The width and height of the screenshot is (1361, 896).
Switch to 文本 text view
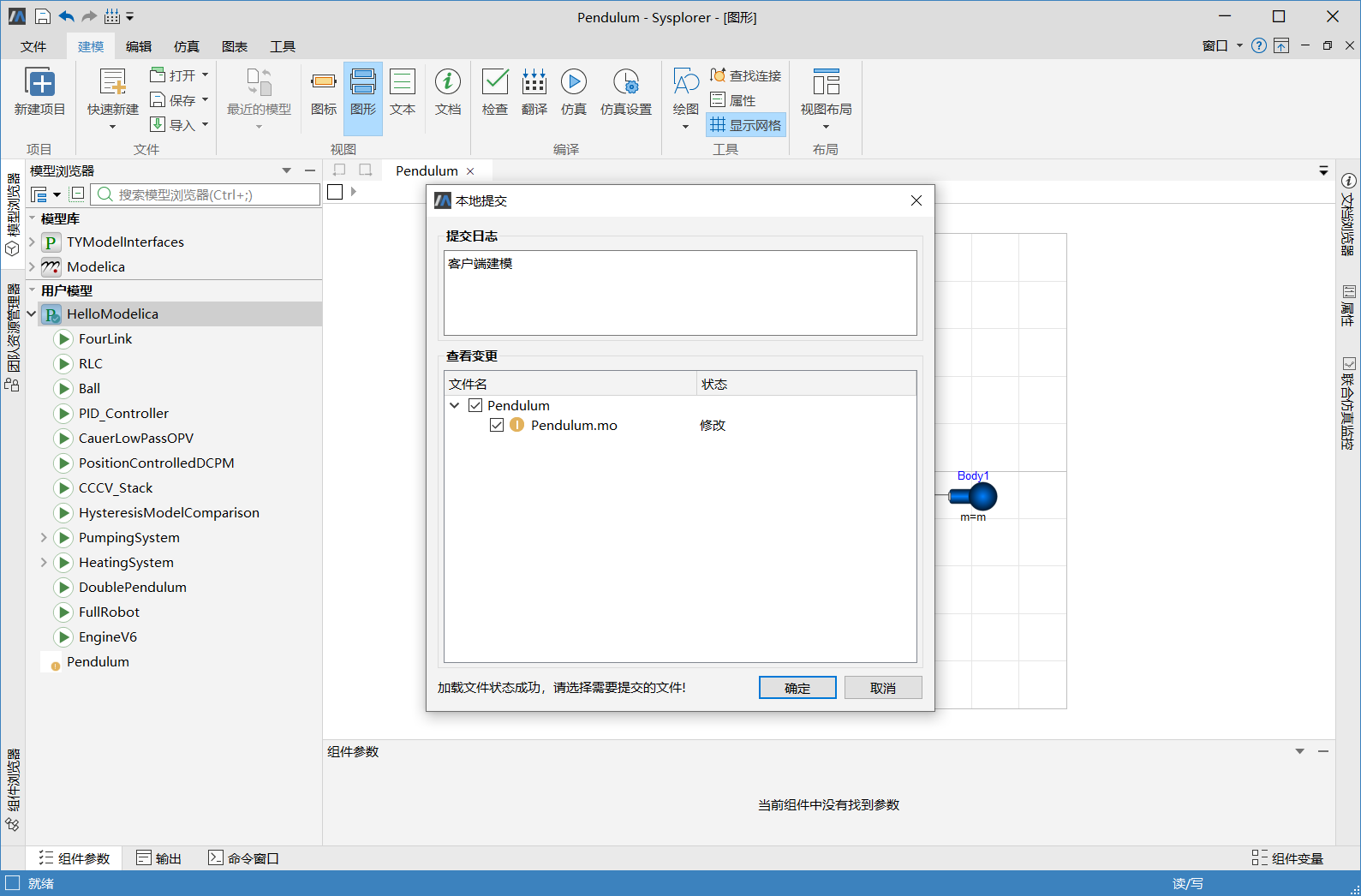pyautogui.click(x=403, y=93)
